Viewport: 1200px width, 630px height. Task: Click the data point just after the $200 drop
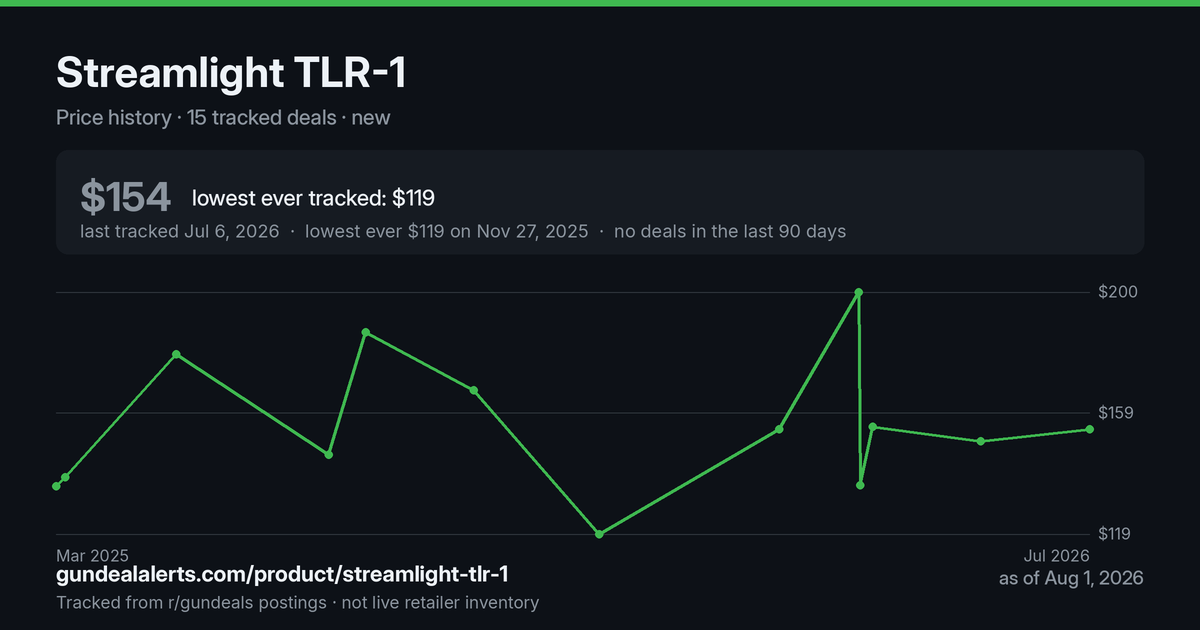(860, 485)
